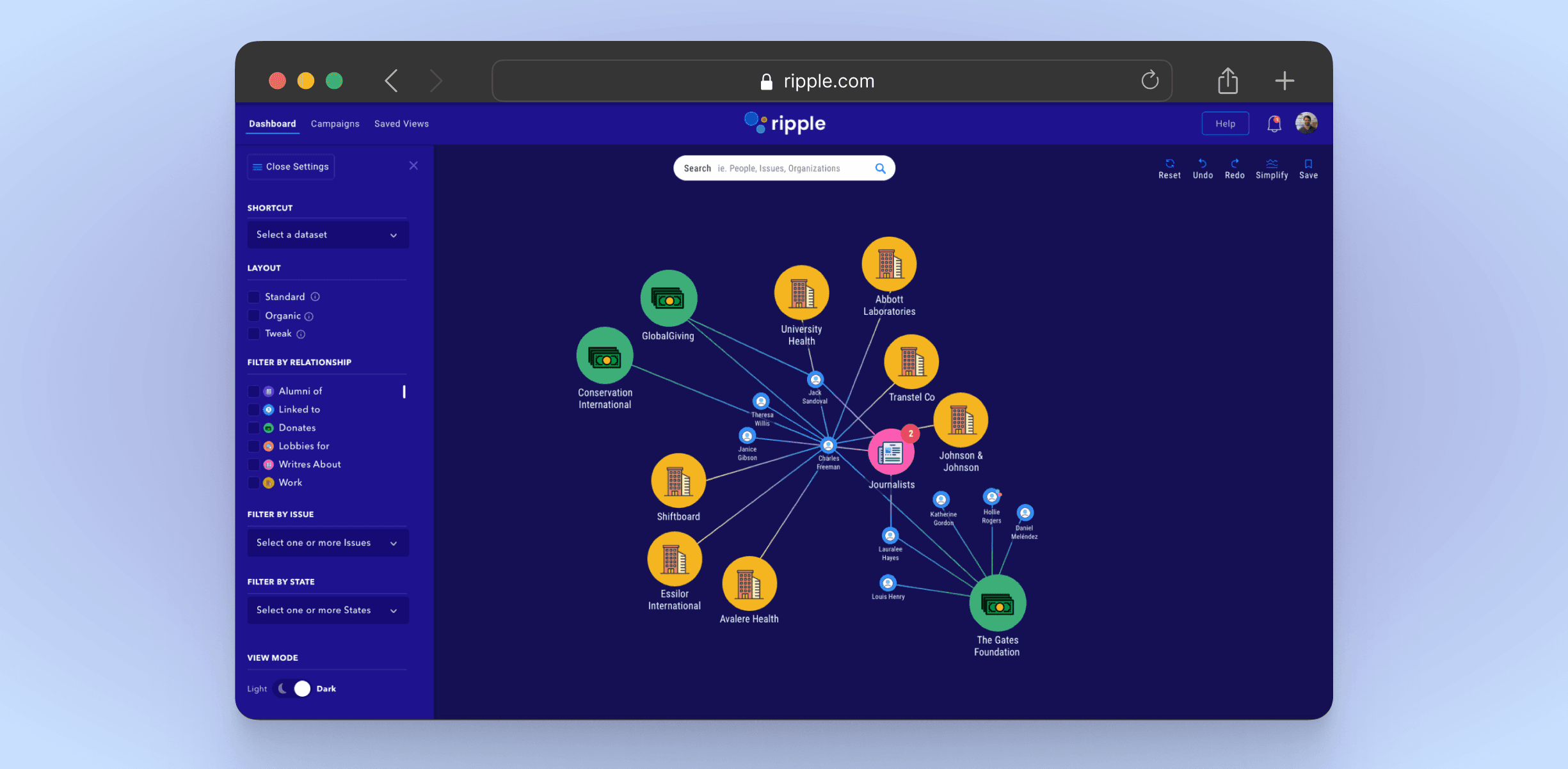Click the Simplify icon
The image size is (1568, 769).
(1272, 165)
